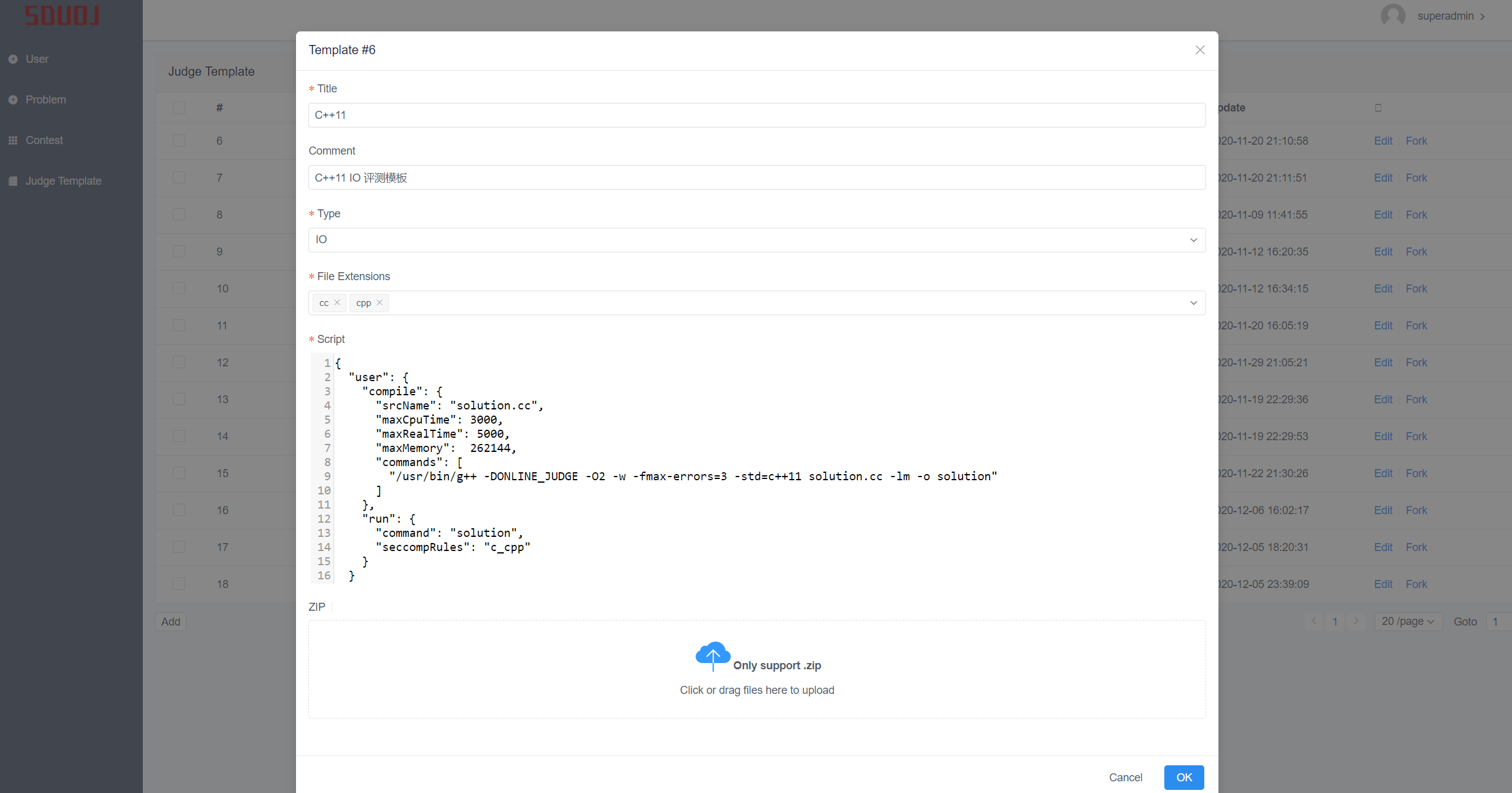The image size is (1512, 793).
Task: Click Fork for the 16:34:15 row
Action: click(x=1416, y=289)
